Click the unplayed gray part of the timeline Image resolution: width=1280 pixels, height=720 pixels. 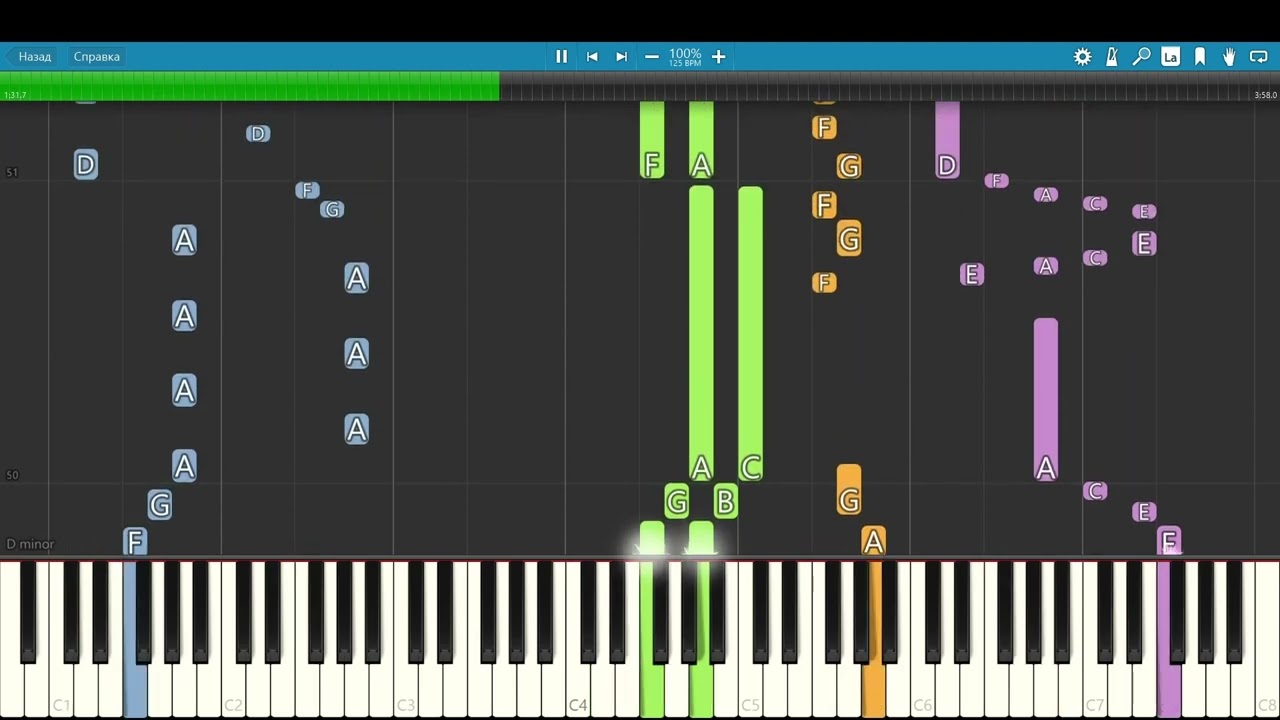[890, 86]
